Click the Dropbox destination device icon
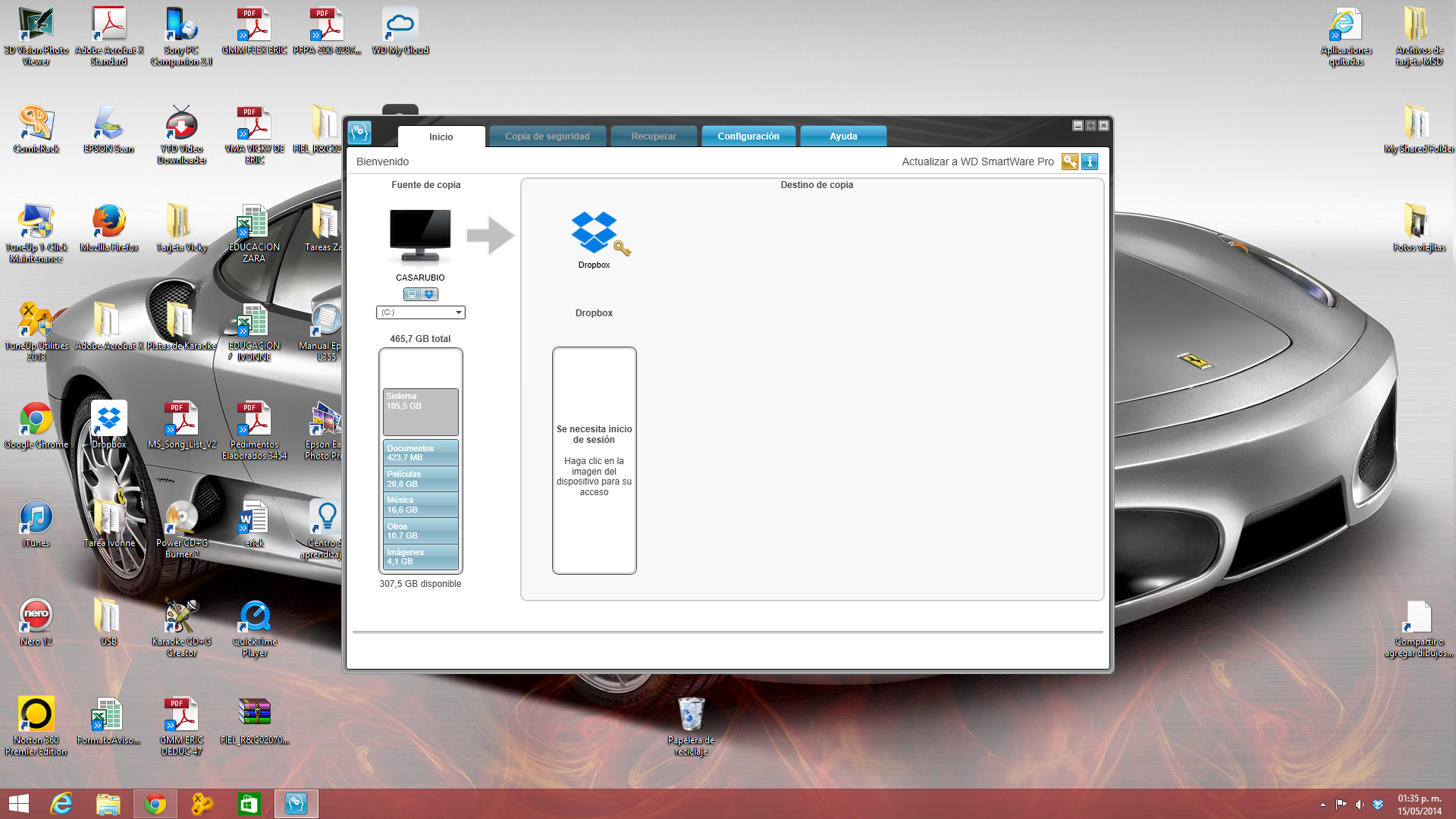The width and height of the screenshot is (1456, 819). click(595, 233)
